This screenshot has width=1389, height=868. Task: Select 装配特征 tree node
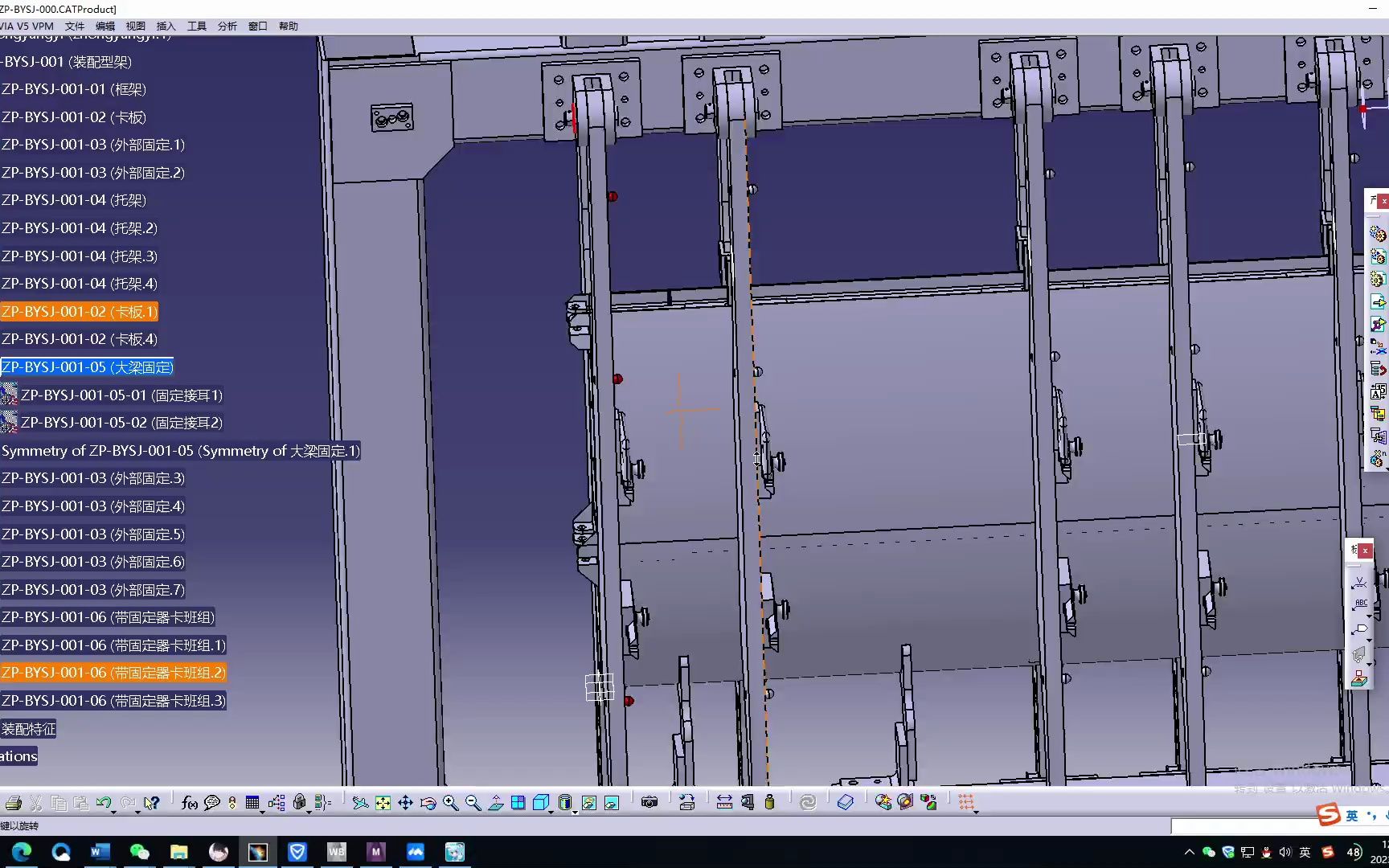pos(28,729)
